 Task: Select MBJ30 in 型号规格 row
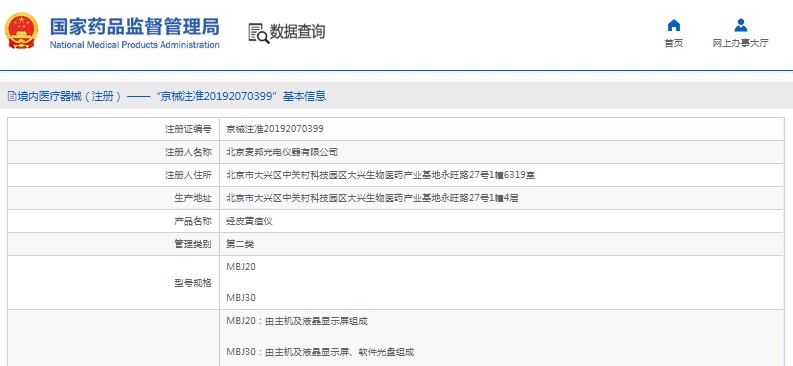coord(241,298)
